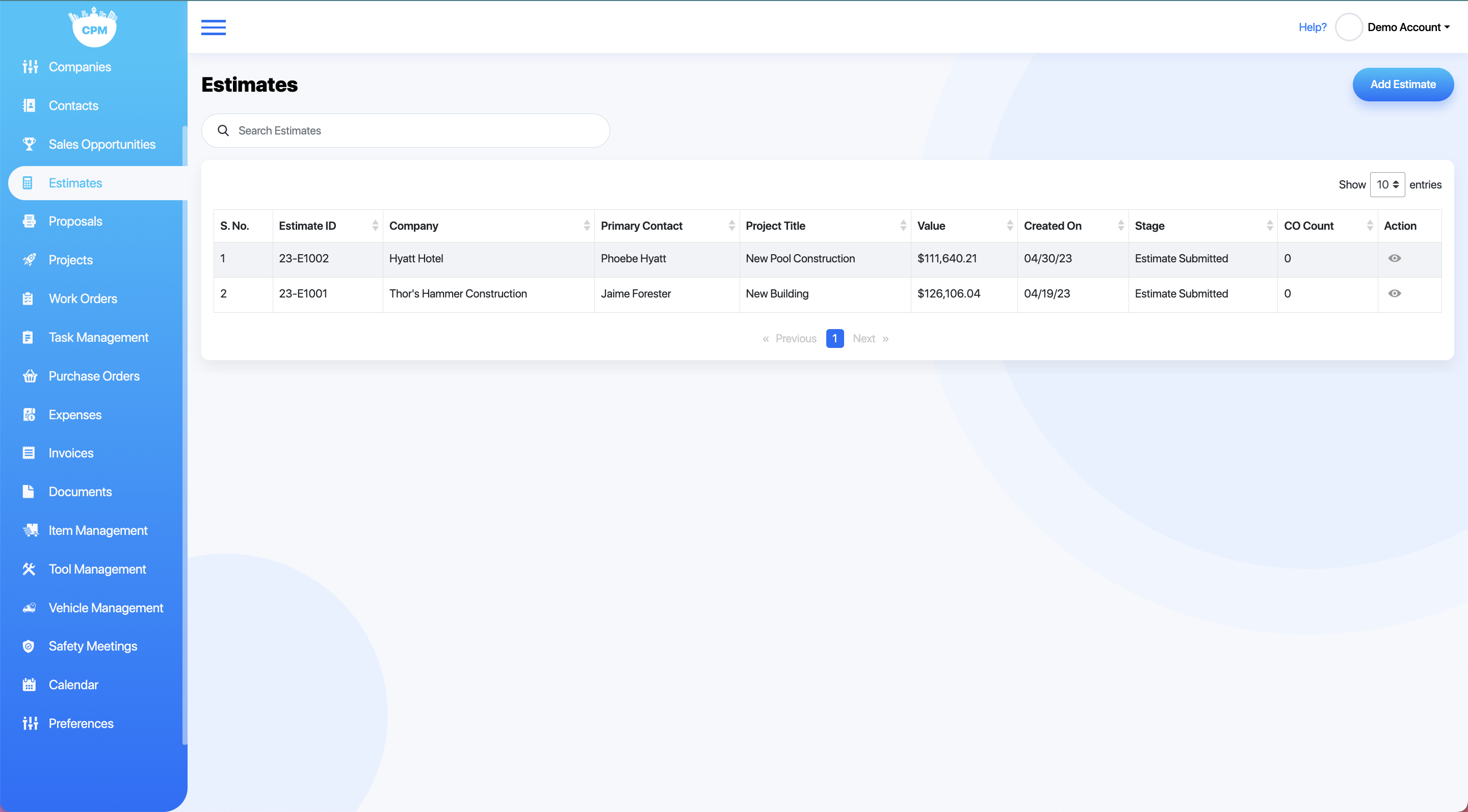View estimate 23-E1002 with the eye icon
The width and height of the screenshot is (1468, 812).
tap(1395, 258)
